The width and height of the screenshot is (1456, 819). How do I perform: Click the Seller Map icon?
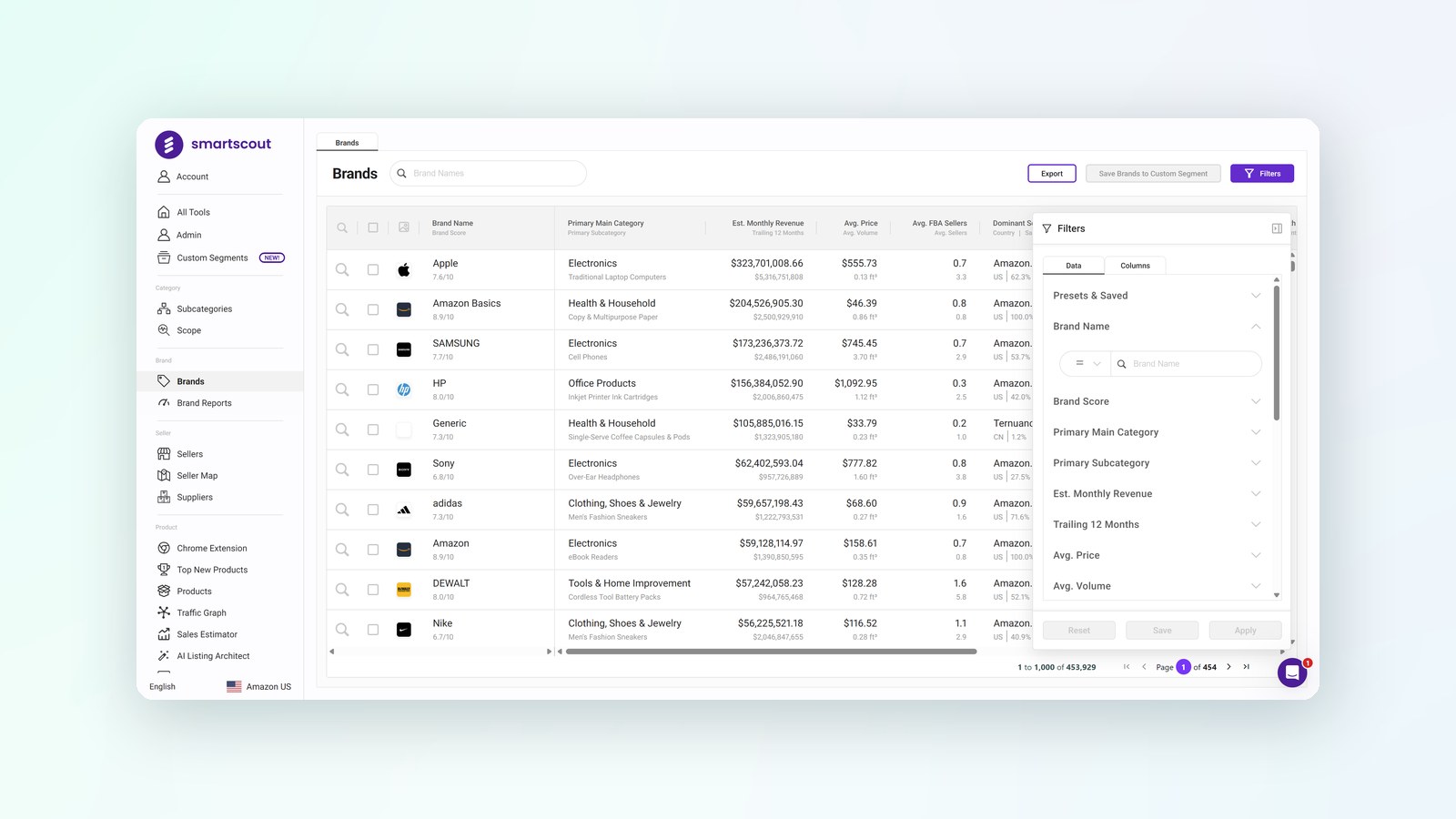click(x=164, y=476)
